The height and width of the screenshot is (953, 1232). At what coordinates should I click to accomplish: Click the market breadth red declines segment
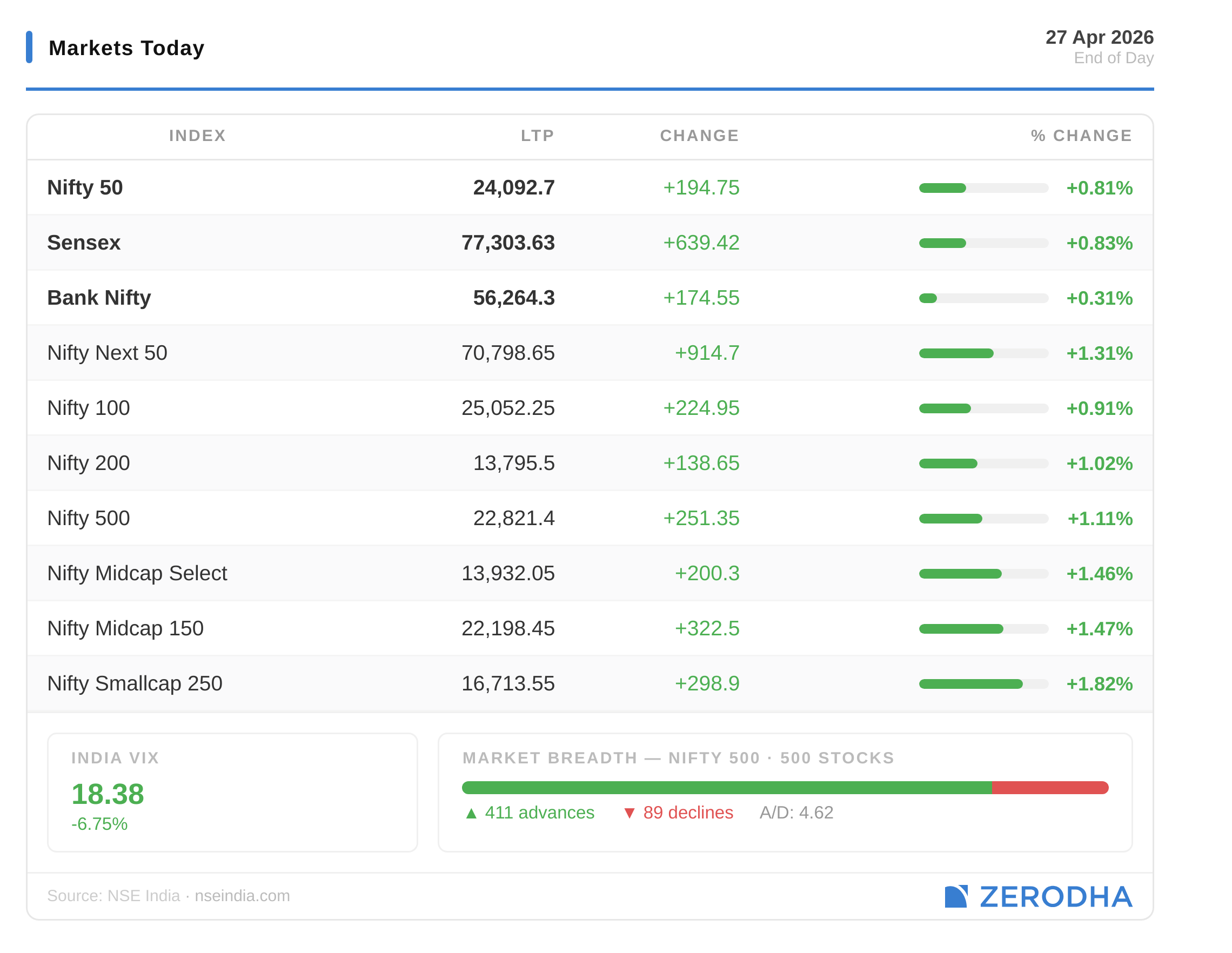(x=1050, y=787)
